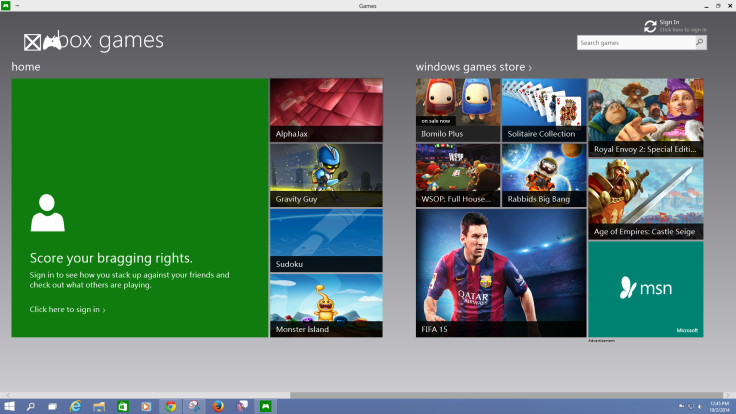
Task: Click 'Score your bragging rights.' headline
Action: [x=111, y=258]
